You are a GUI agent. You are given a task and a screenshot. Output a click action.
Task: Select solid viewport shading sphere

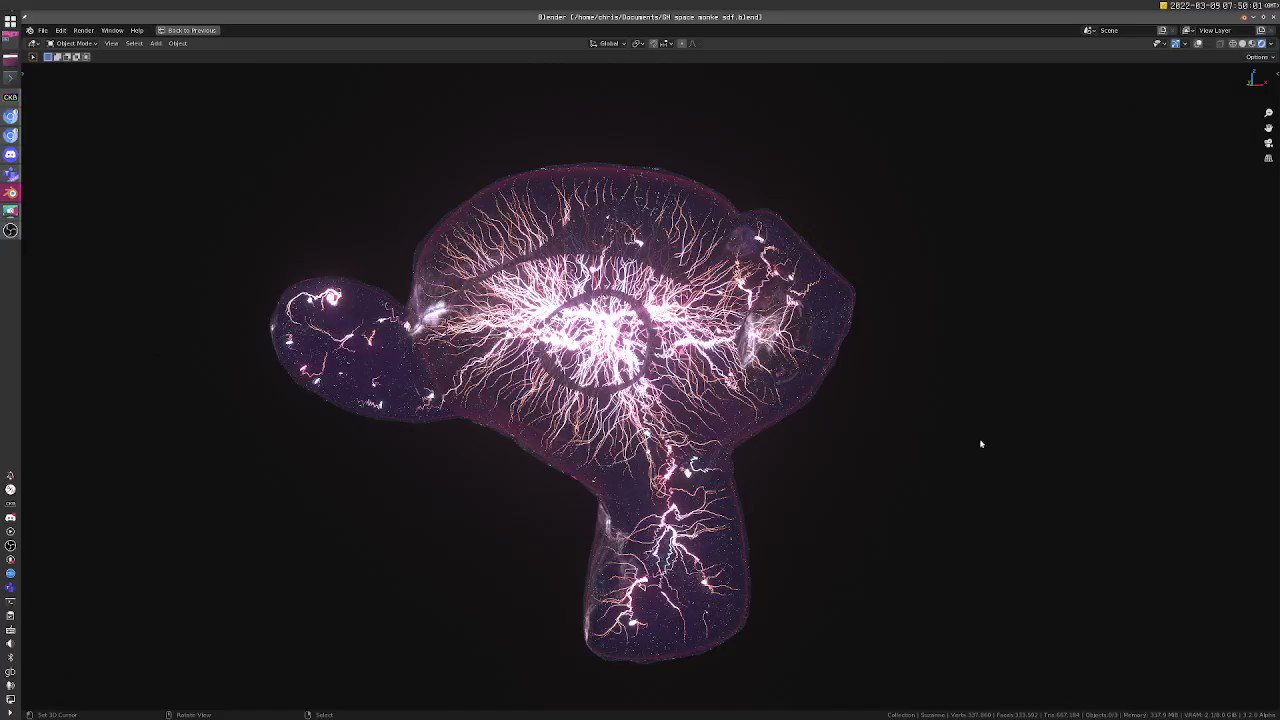point(1242,43)
